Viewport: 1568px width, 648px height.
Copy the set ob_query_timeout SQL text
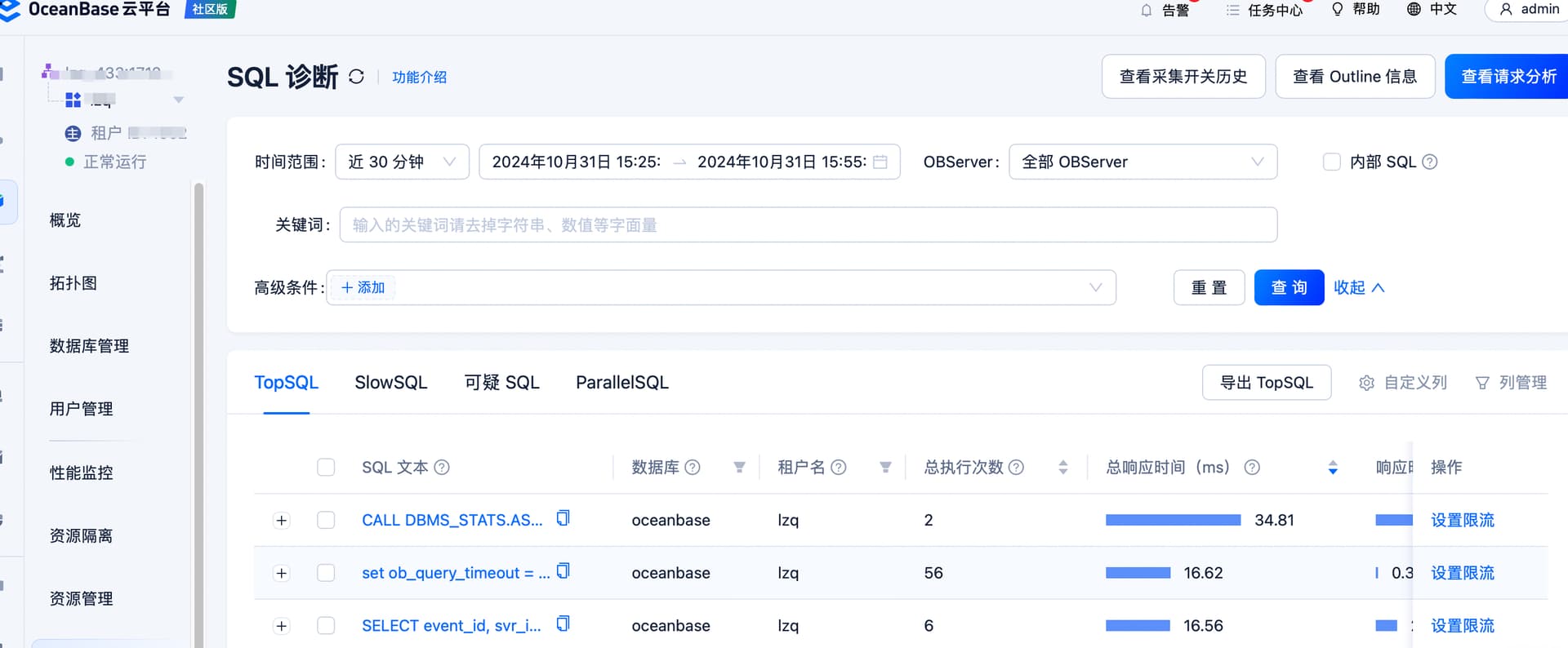[x=563, y=571]
